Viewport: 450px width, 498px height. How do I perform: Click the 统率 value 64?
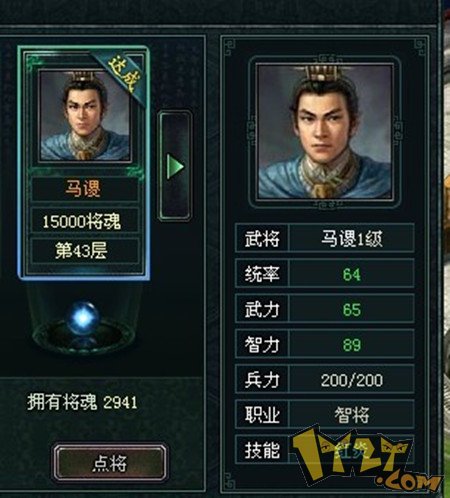(352, 275)
